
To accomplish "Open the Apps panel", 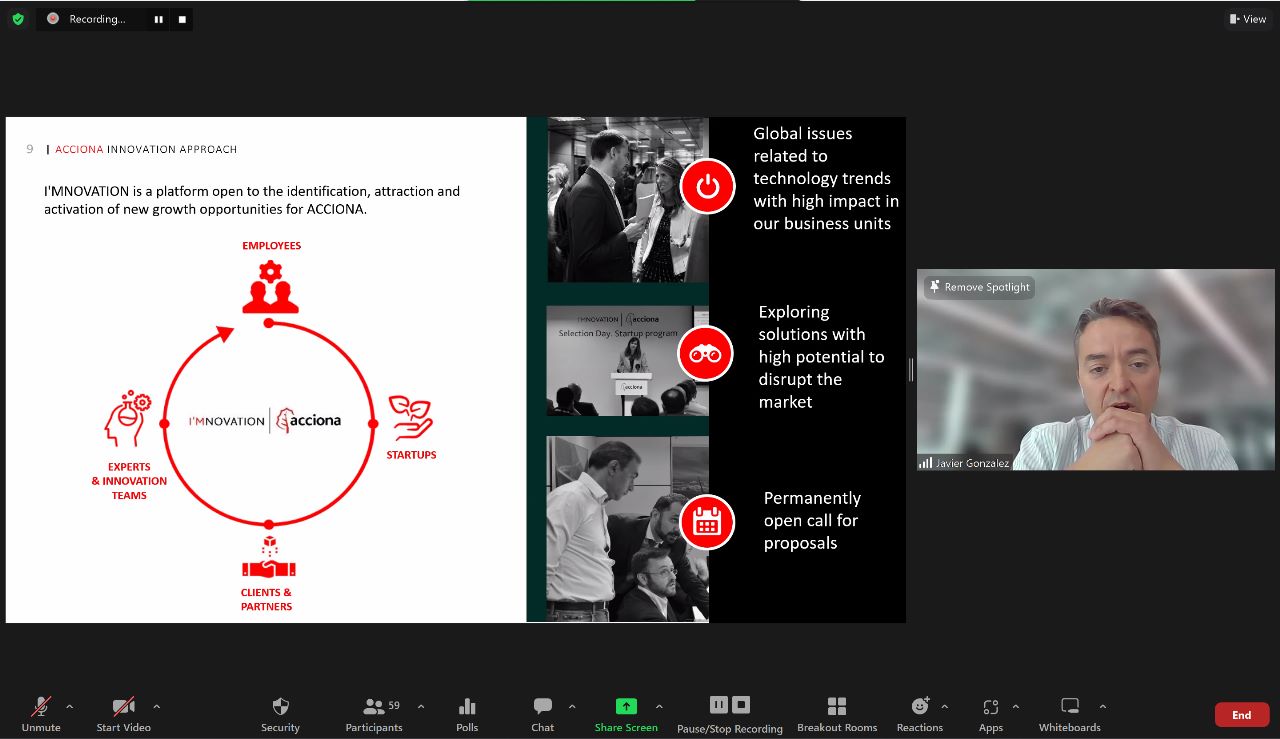I will coord(991,713).
